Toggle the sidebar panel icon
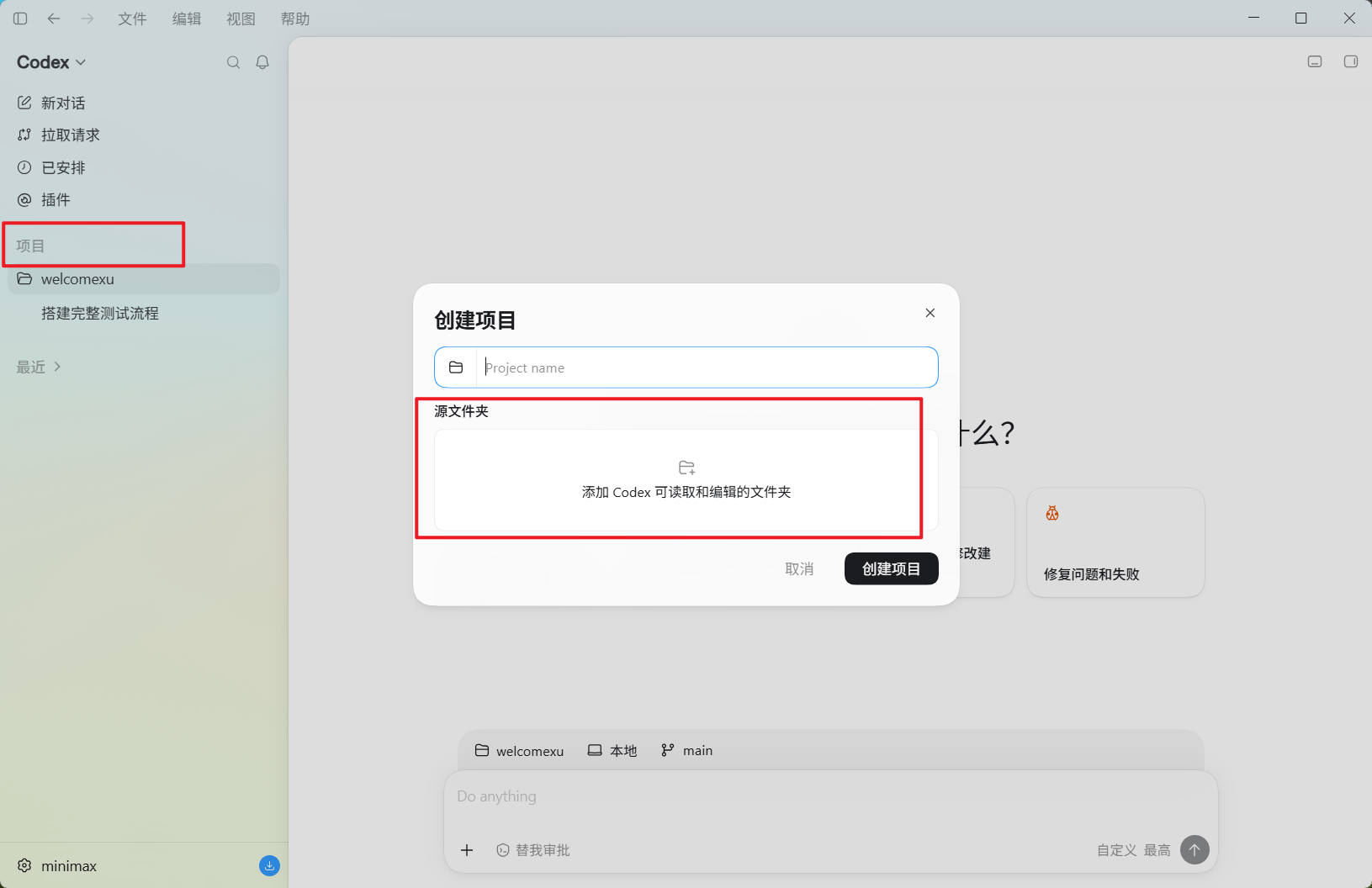1372x888 pixels. (x=20, y=18)
